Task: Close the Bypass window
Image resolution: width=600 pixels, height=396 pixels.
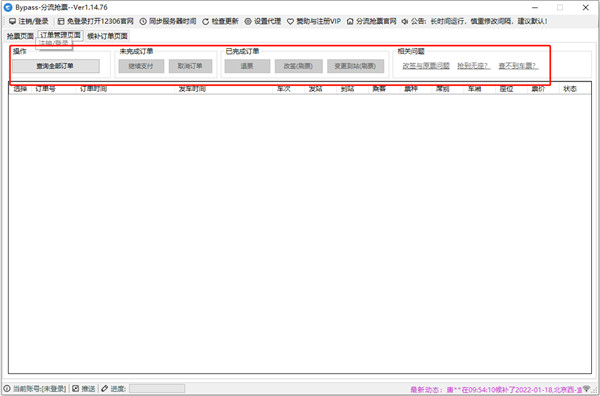Action: point(585,7)
